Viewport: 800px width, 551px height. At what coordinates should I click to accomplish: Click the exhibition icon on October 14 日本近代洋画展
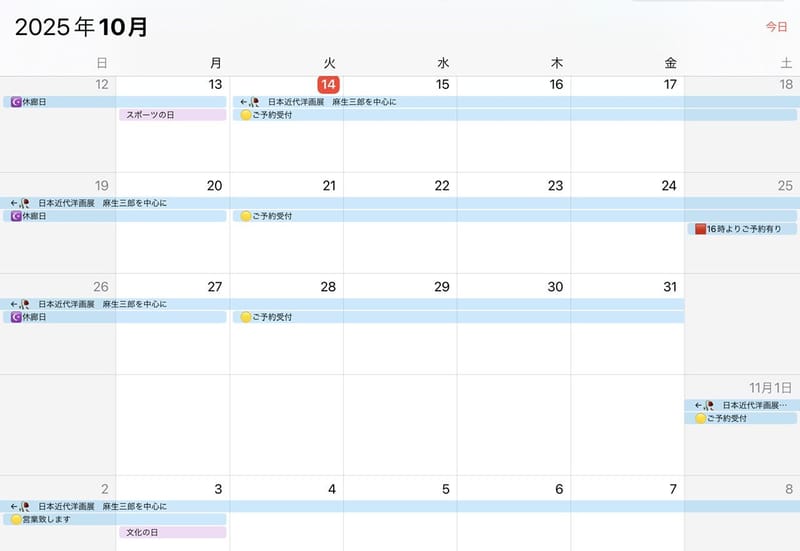click(x=254, y=102)
